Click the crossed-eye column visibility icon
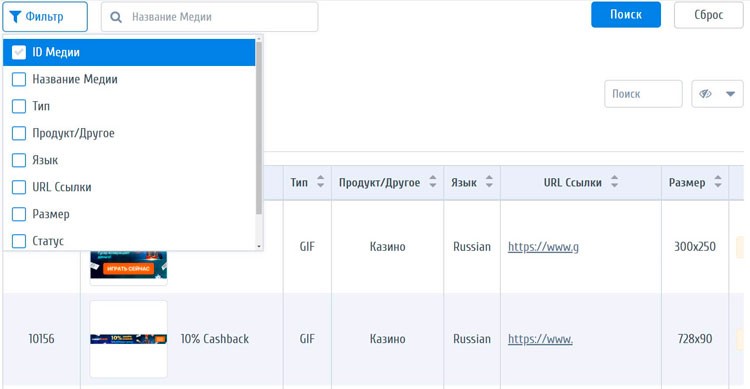Image resolution: width=750 pixels, height=389 pixels. click(x=706, y=94)
